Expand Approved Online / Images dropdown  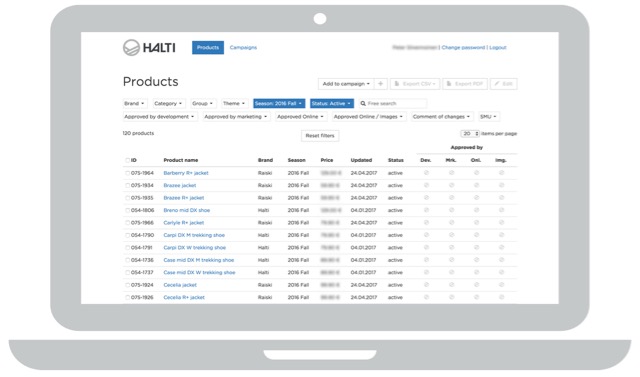pos(369,117)
